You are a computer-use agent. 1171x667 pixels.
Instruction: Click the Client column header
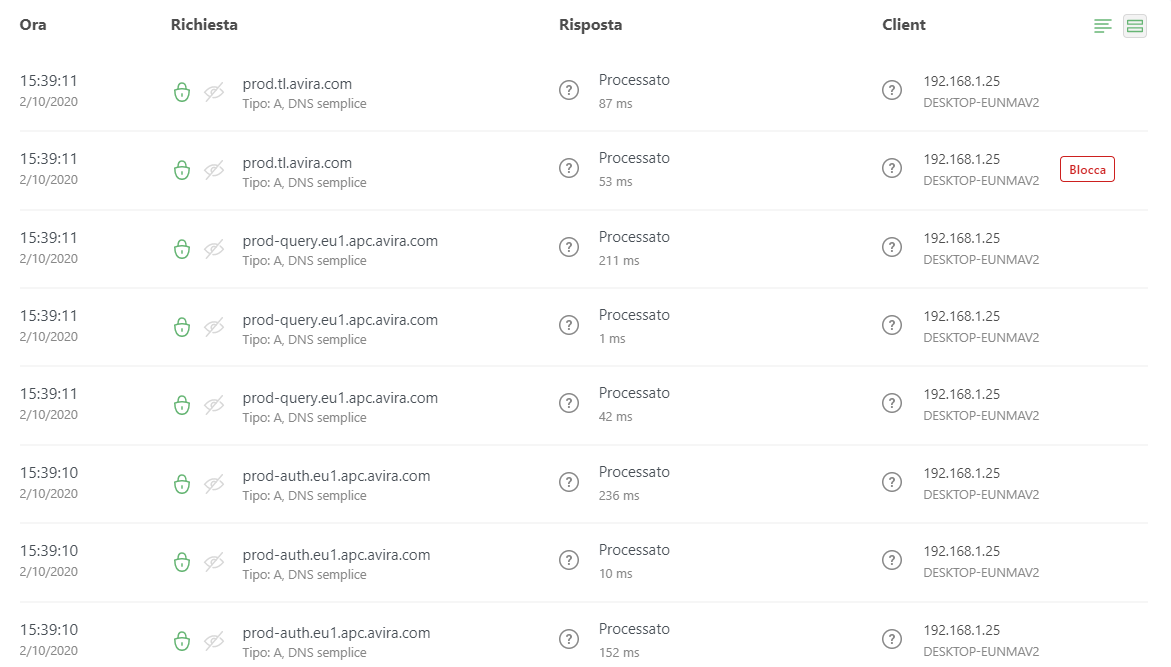[904, 25]
